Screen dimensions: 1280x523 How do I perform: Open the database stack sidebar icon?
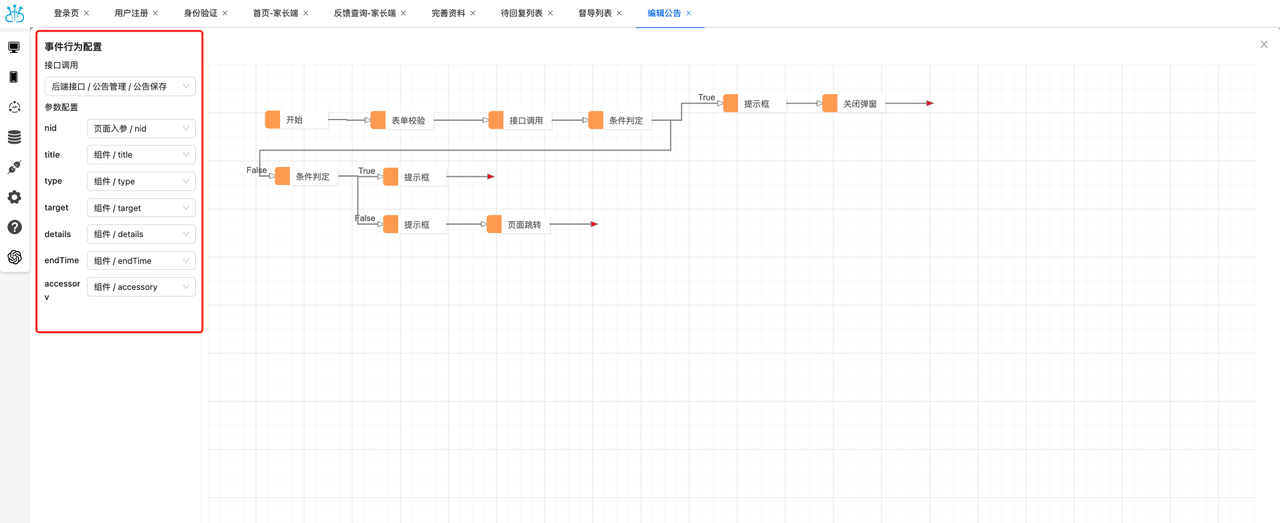pos(14,137)
